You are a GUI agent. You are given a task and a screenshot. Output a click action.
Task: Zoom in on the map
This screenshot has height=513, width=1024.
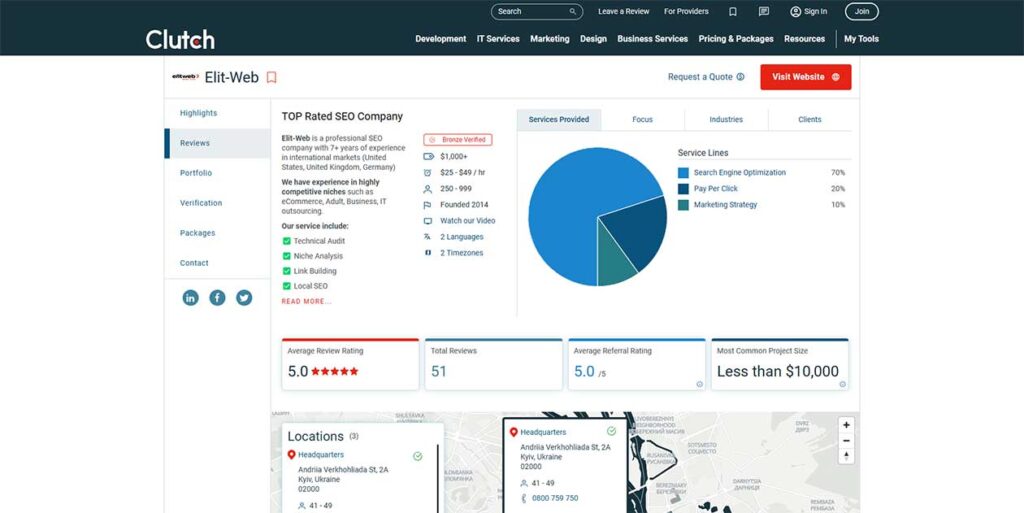pos(846,425)
